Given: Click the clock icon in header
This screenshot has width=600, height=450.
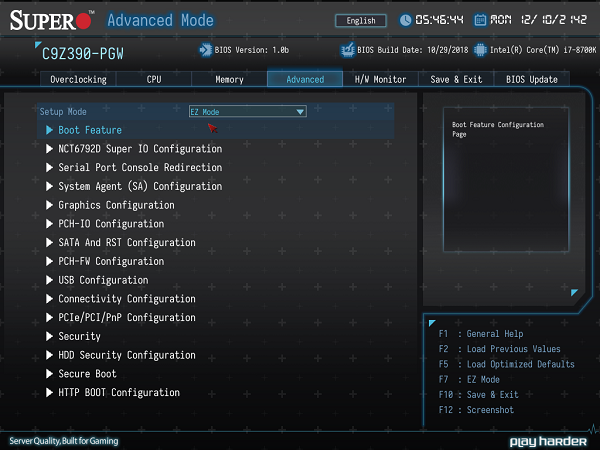Looking at the screenshot, I should (406, 20).
